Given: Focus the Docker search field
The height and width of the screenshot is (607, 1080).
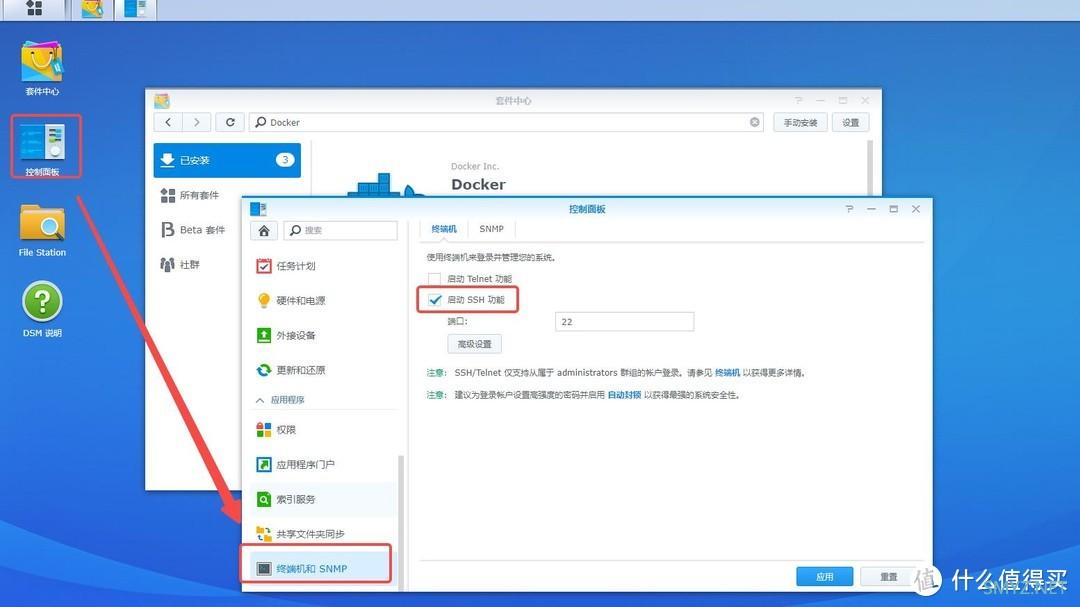Looking at the screenshot, I should [506, 122].
